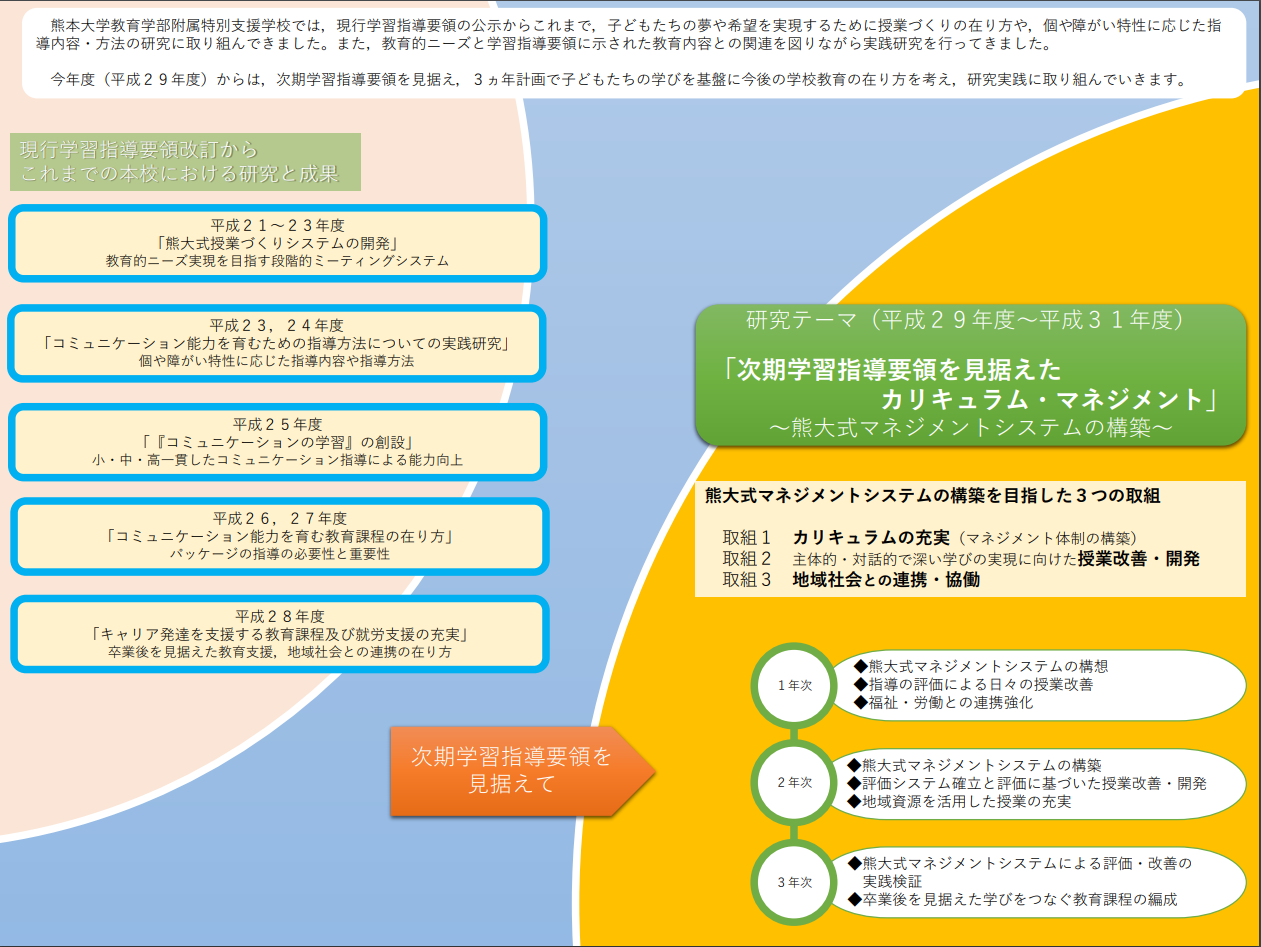Click the 平成26,27年度 教育課程の在り方 box
Screen dimensions: 1261x947
click(x=280, y=536)
